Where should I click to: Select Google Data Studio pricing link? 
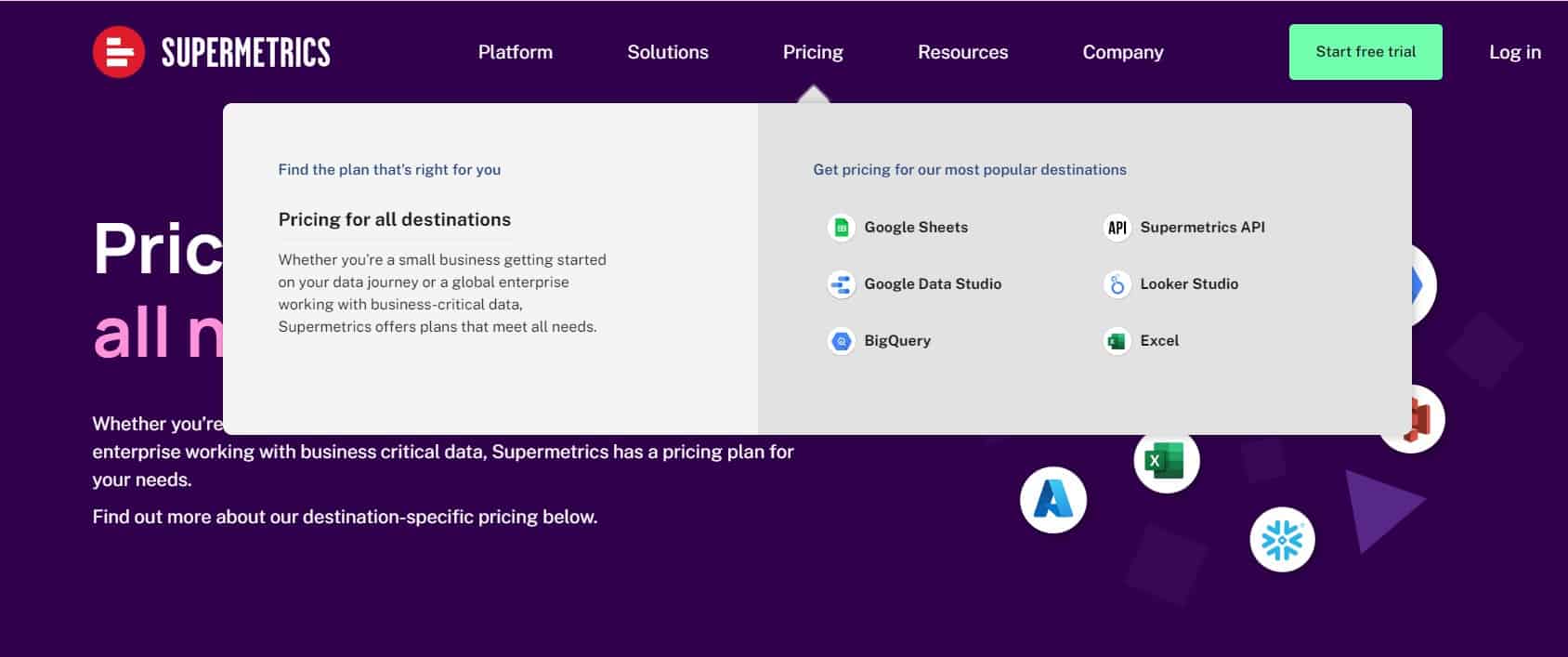(x=933, y=284)
